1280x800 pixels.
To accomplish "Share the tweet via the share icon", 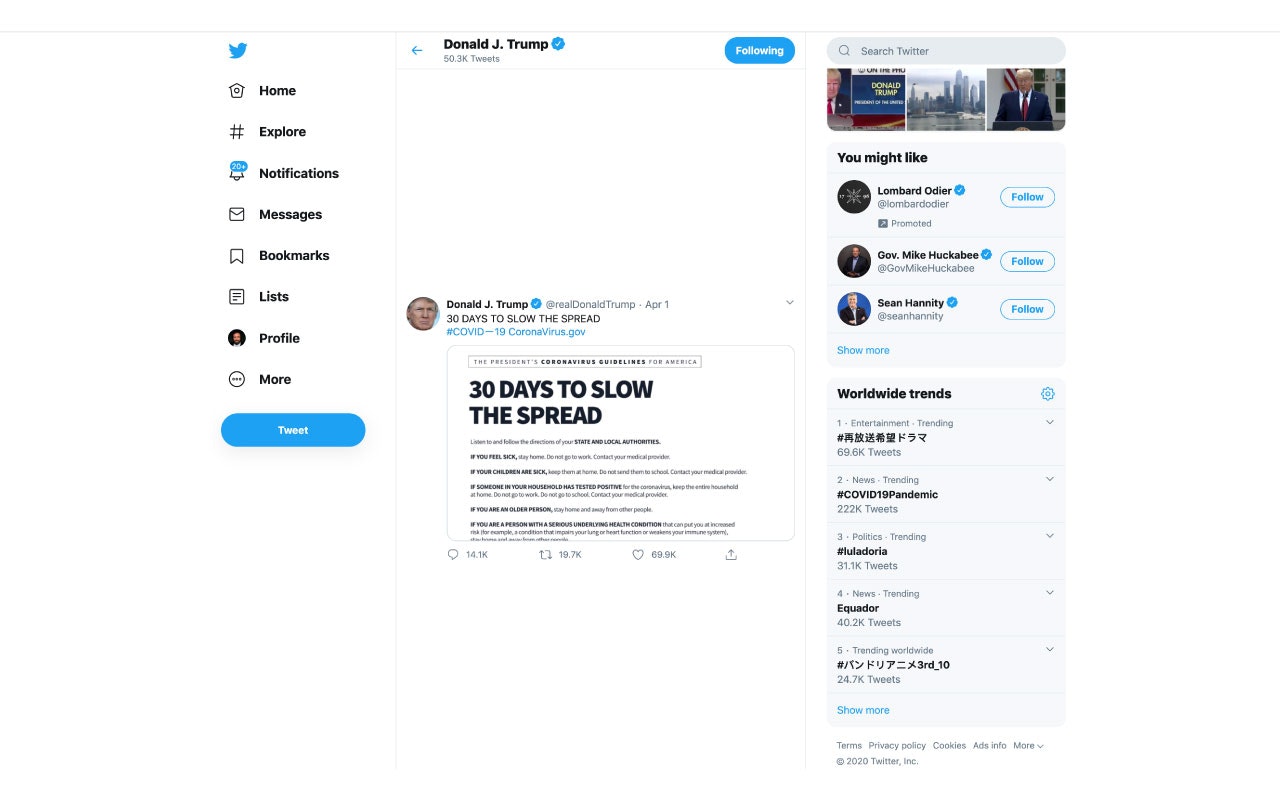I will [x=731, y=554].
